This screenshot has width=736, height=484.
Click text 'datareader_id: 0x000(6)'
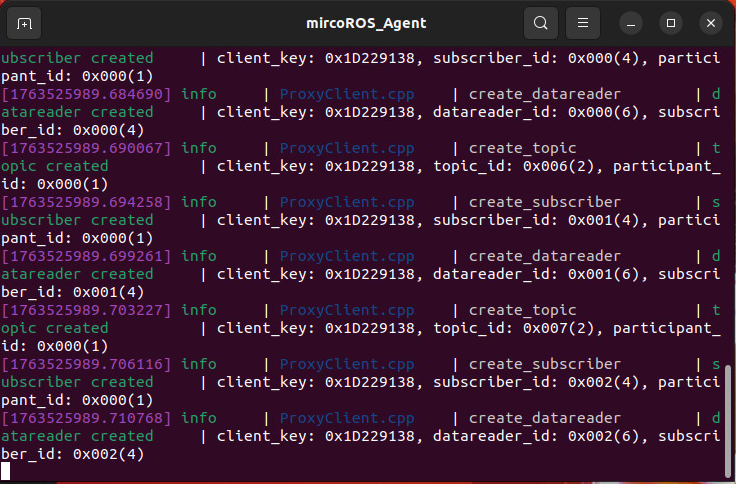[x=536, y=112]
